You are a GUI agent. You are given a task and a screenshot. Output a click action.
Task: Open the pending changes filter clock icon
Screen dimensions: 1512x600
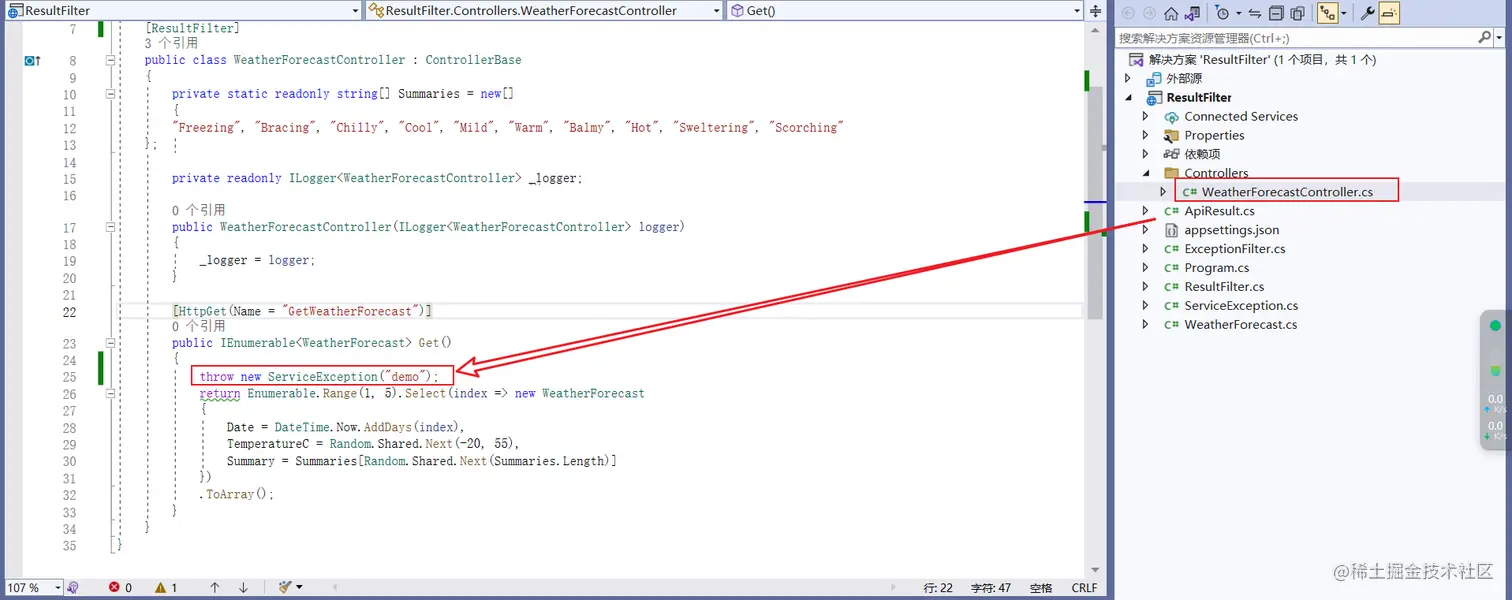point(1222,13)
